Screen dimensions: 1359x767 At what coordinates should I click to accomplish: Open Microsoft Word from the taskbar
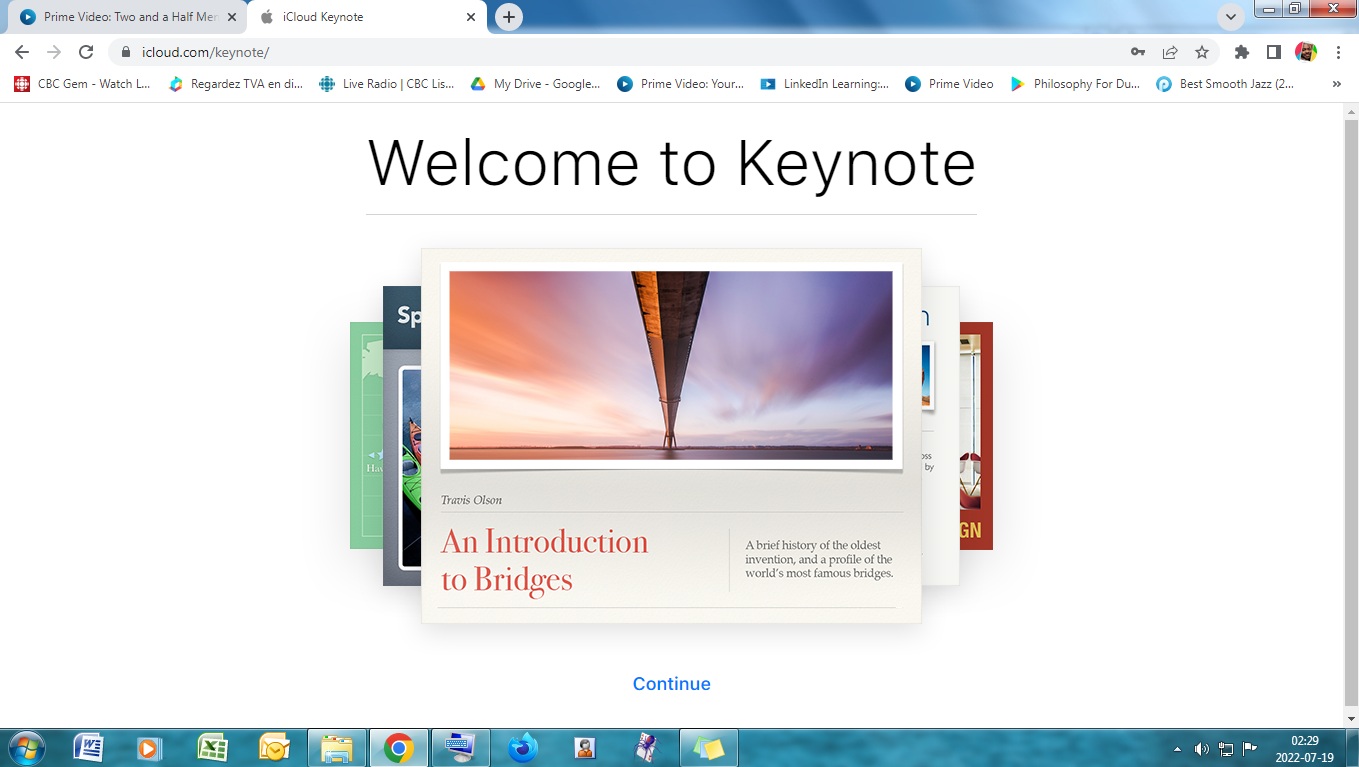pos(88,747)
